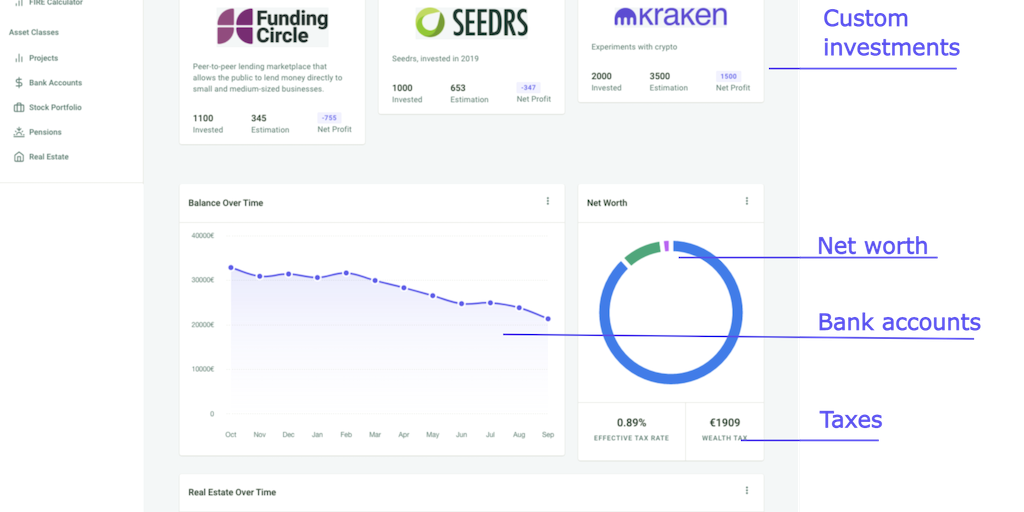Screen dimensions: 1024x512
Task: Go to the Pensions sidebar page
Action: (45, 132)
